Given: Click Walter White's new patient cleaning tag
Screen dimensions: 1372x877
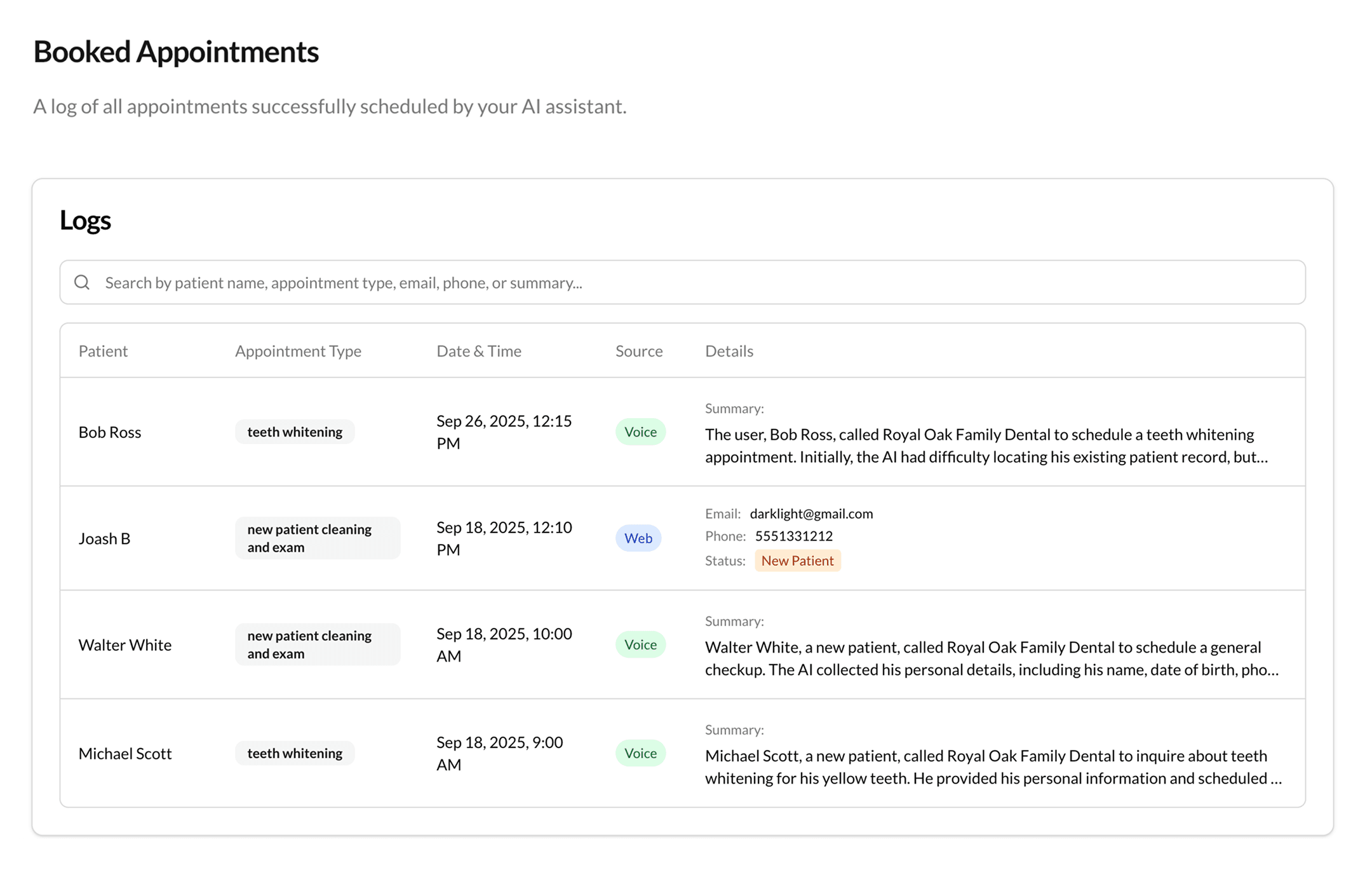Looking at the screenshot, I should (318, 644).
